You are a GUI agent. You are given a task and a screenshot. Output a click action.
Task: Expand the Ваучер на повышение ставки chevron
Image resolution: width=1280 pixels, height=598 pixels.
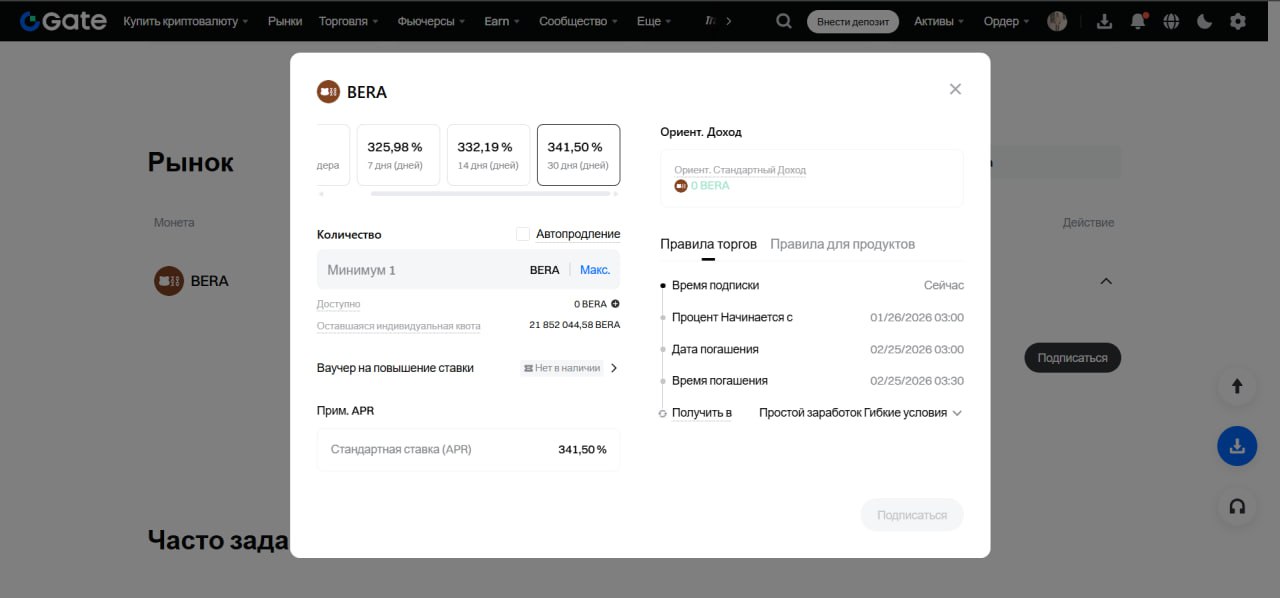tap(614, 367)
